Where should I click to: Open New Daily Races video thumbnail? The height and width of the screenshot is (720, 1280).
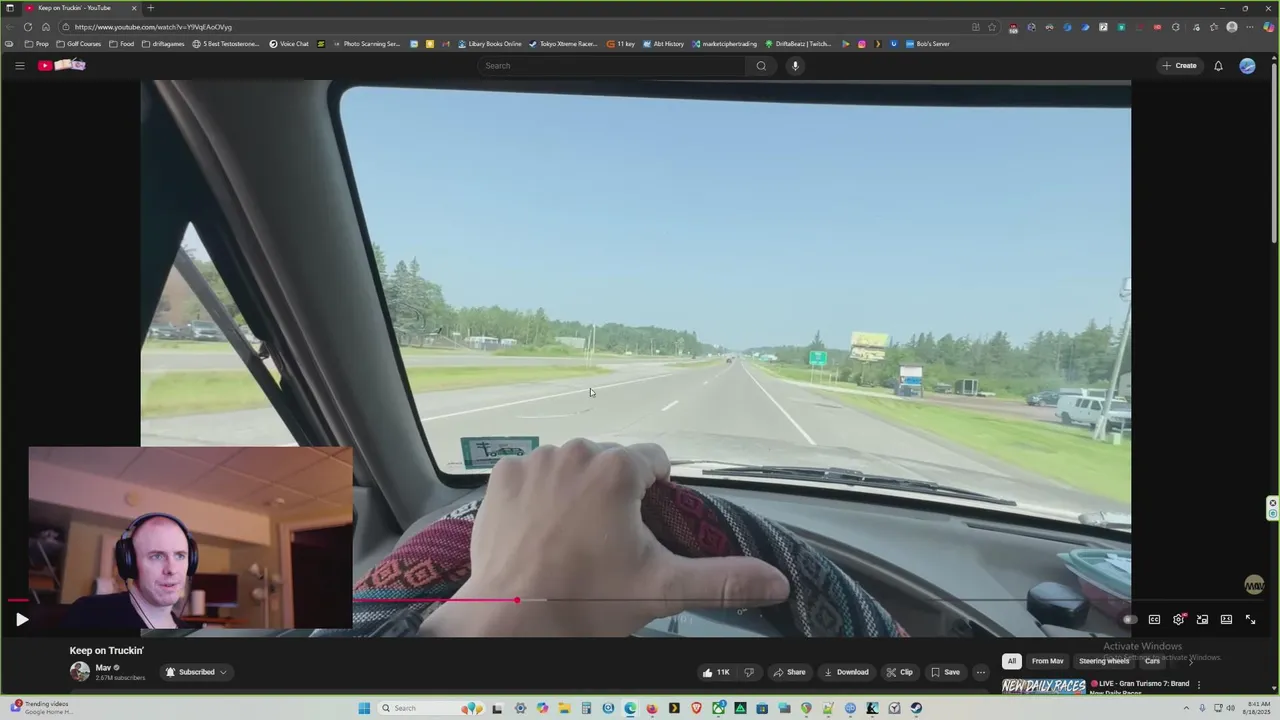pyautogui.click(x=1044, y=686)
